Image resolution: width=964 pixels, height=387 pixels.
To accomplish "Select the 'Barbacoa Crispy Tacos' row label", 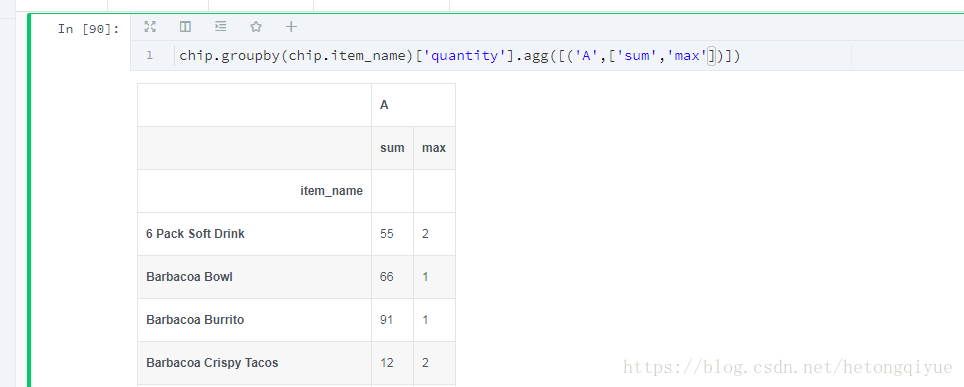I will click(x=212, y=363).
